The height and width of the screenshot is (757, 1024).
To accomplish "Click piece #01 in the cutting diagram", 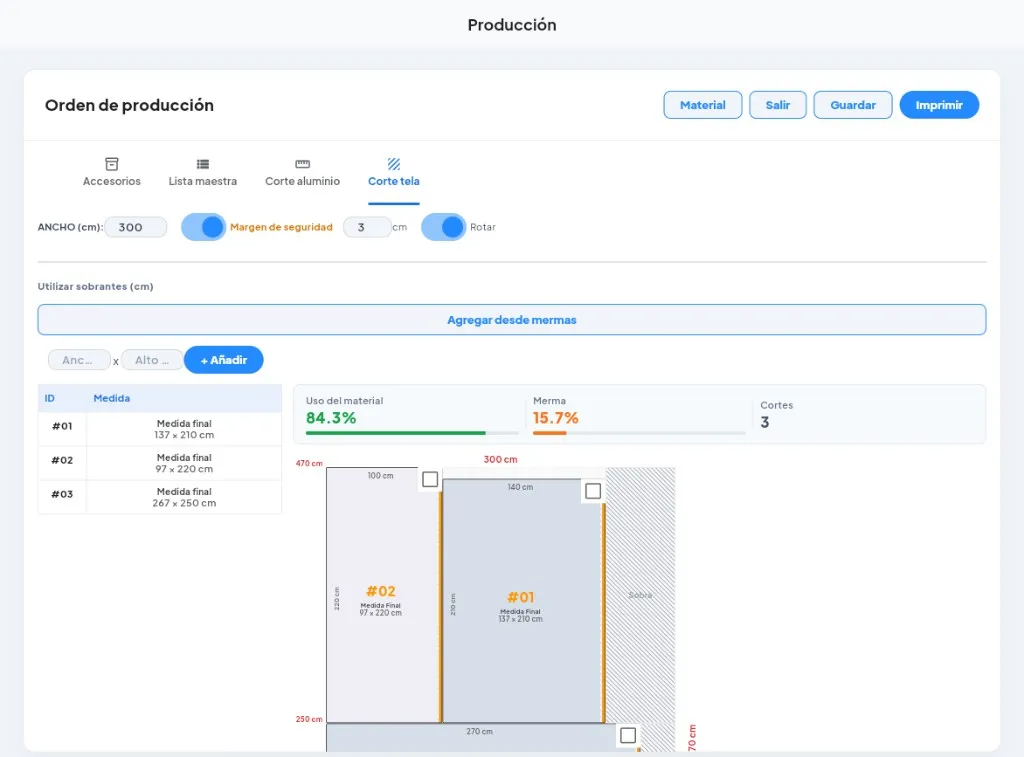I will coord(522,601).
